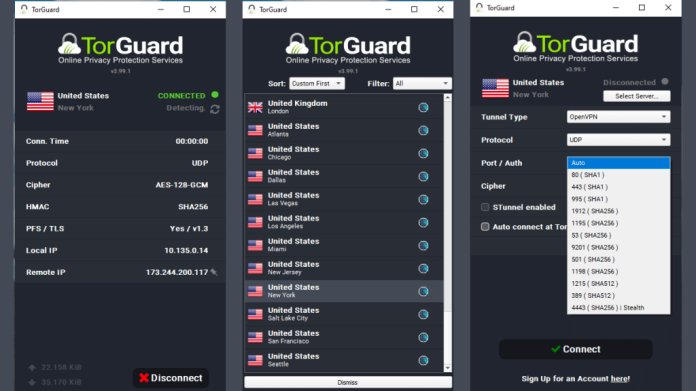
Task: Click the globe icon for United States Dallas
Action: [423, 177]
